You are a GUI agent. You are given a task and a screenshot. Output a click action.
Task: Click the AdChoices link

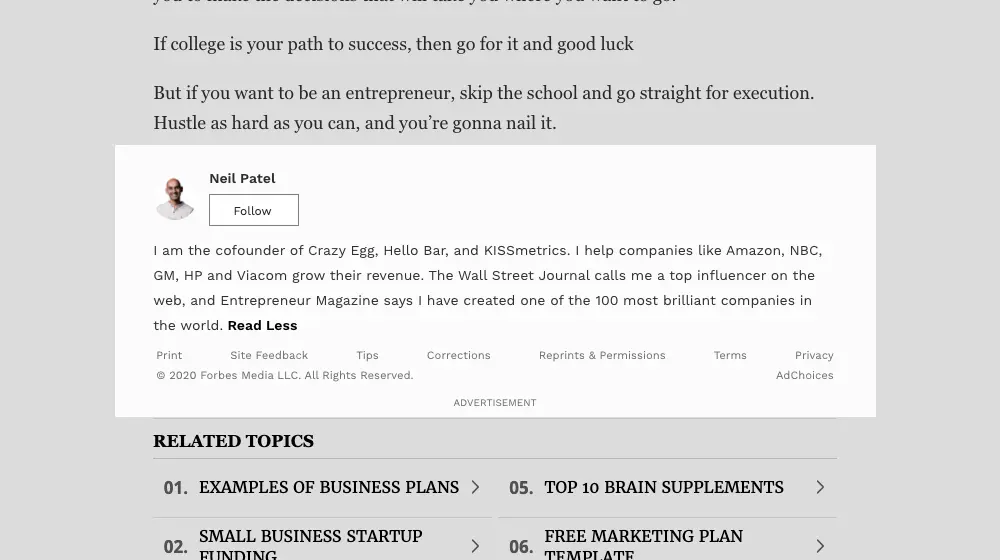coord(804,375)
